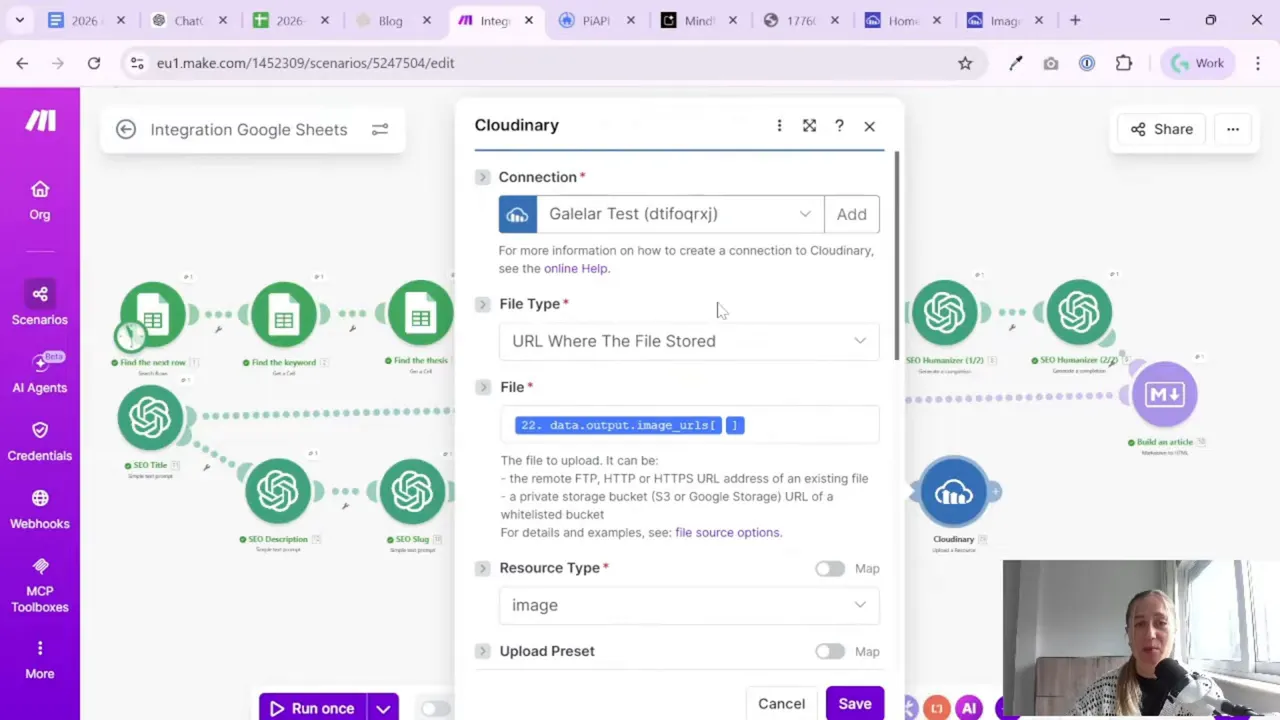Screen dimensions: 1280x720
Task: Open the three-dot menu beside Share
Action: coord(1233,129)
